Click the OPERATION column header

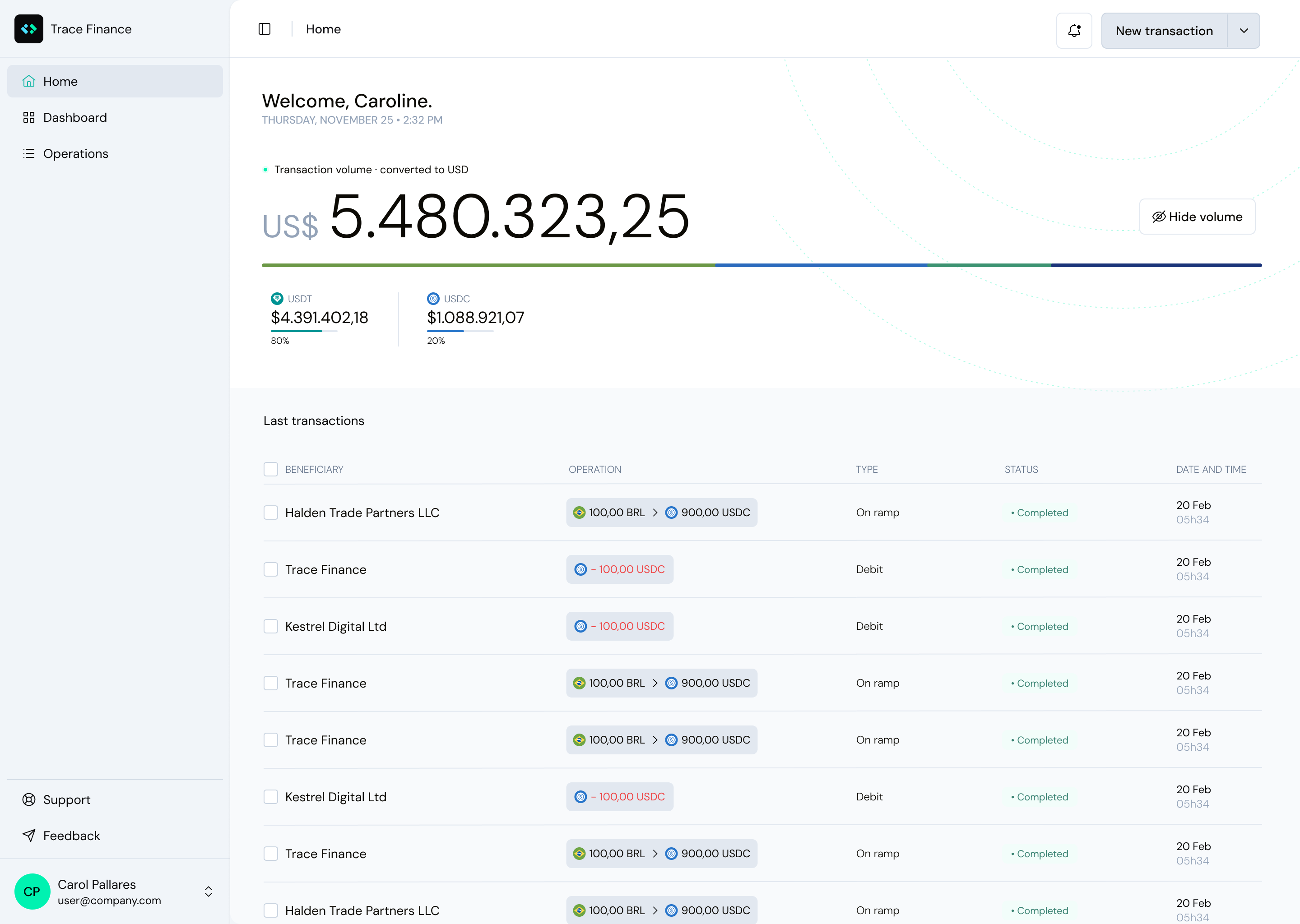(x=595, y=469)
